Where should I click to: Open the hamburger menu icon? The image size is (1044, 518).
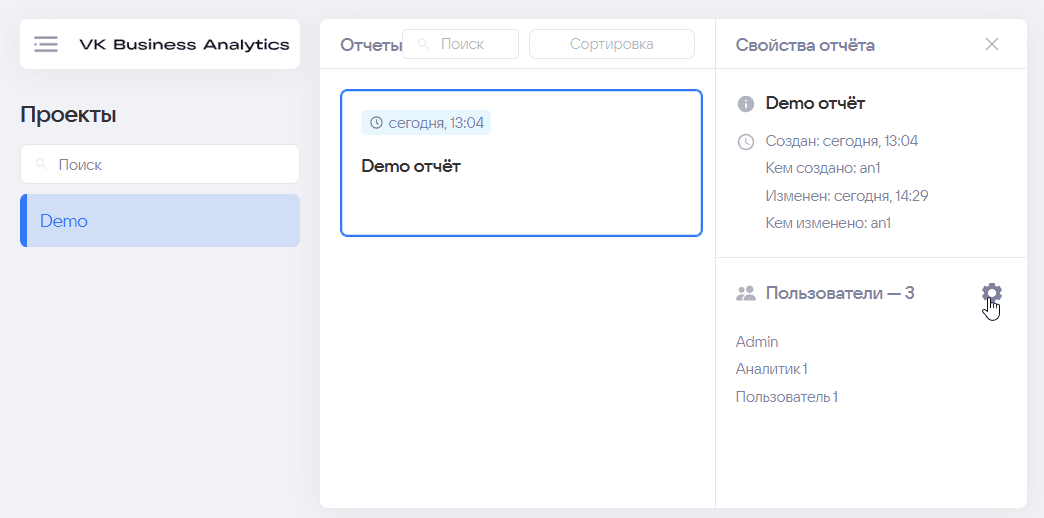[46, 45]
